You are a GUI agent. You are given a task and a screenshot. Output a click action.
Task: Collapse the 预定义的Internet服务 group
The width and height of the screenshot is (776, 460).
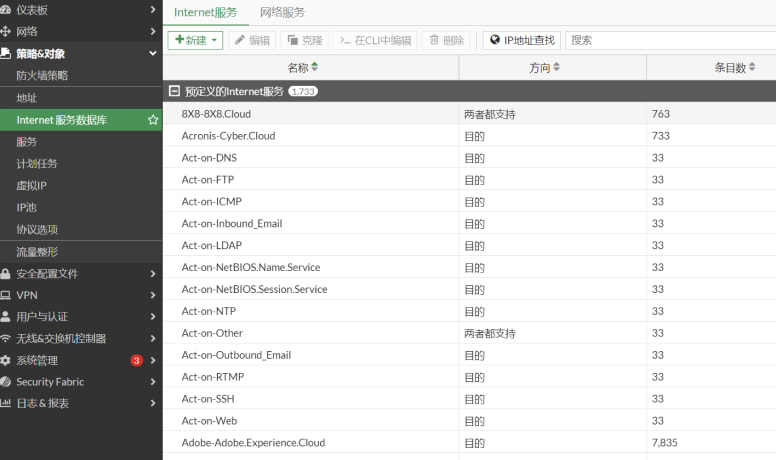[174, 91]
